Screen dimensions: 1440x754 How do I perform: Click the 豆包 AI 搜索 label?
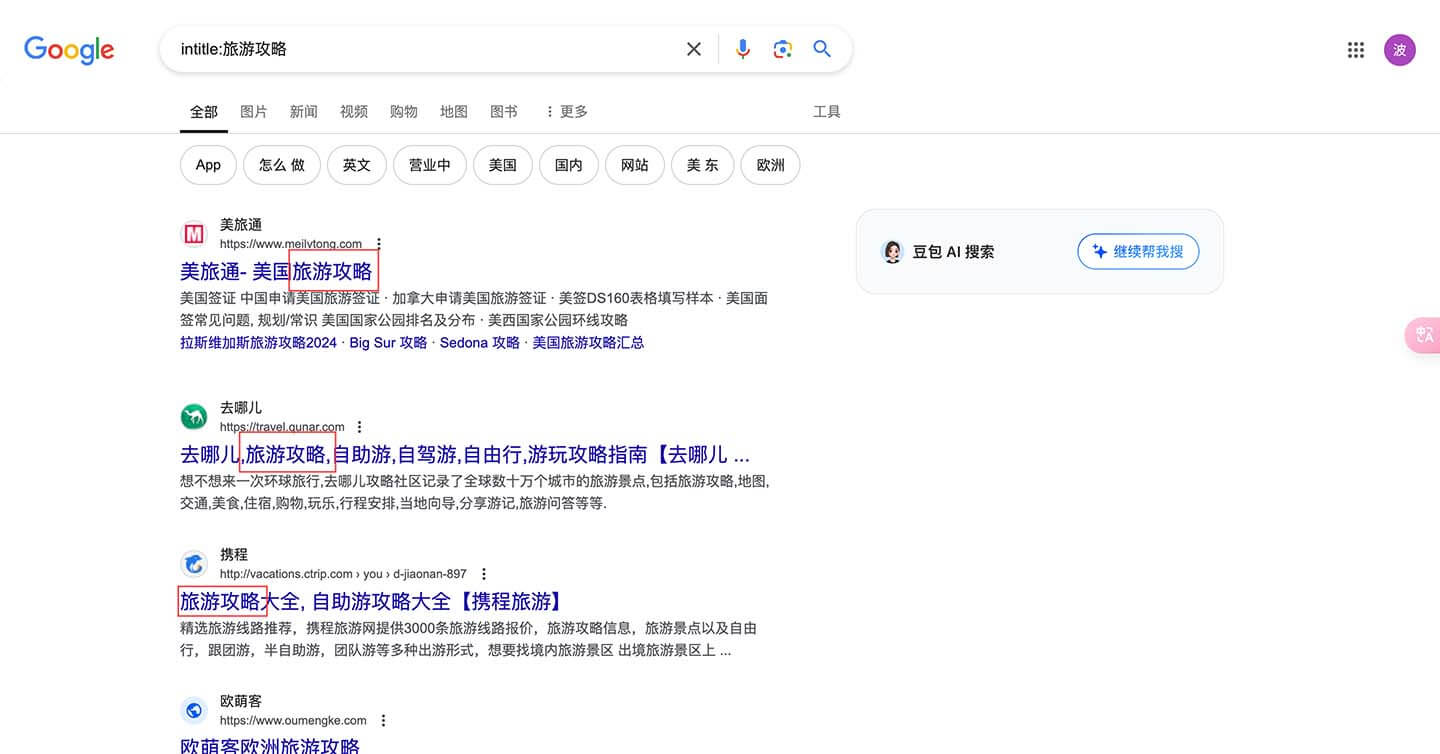(953, 252)
